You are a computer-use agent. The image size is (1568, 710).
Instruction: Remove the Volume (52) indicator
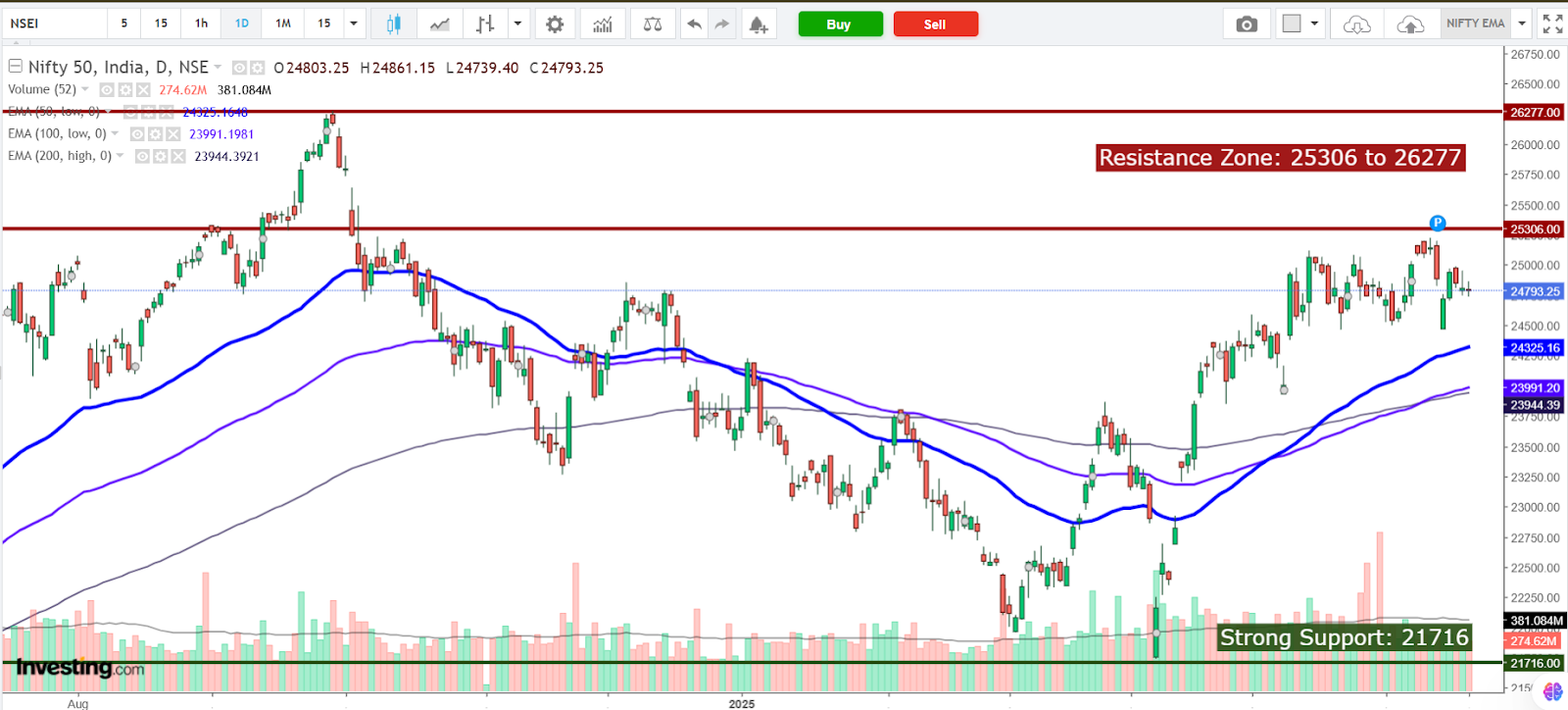click(x=143, y=90)
